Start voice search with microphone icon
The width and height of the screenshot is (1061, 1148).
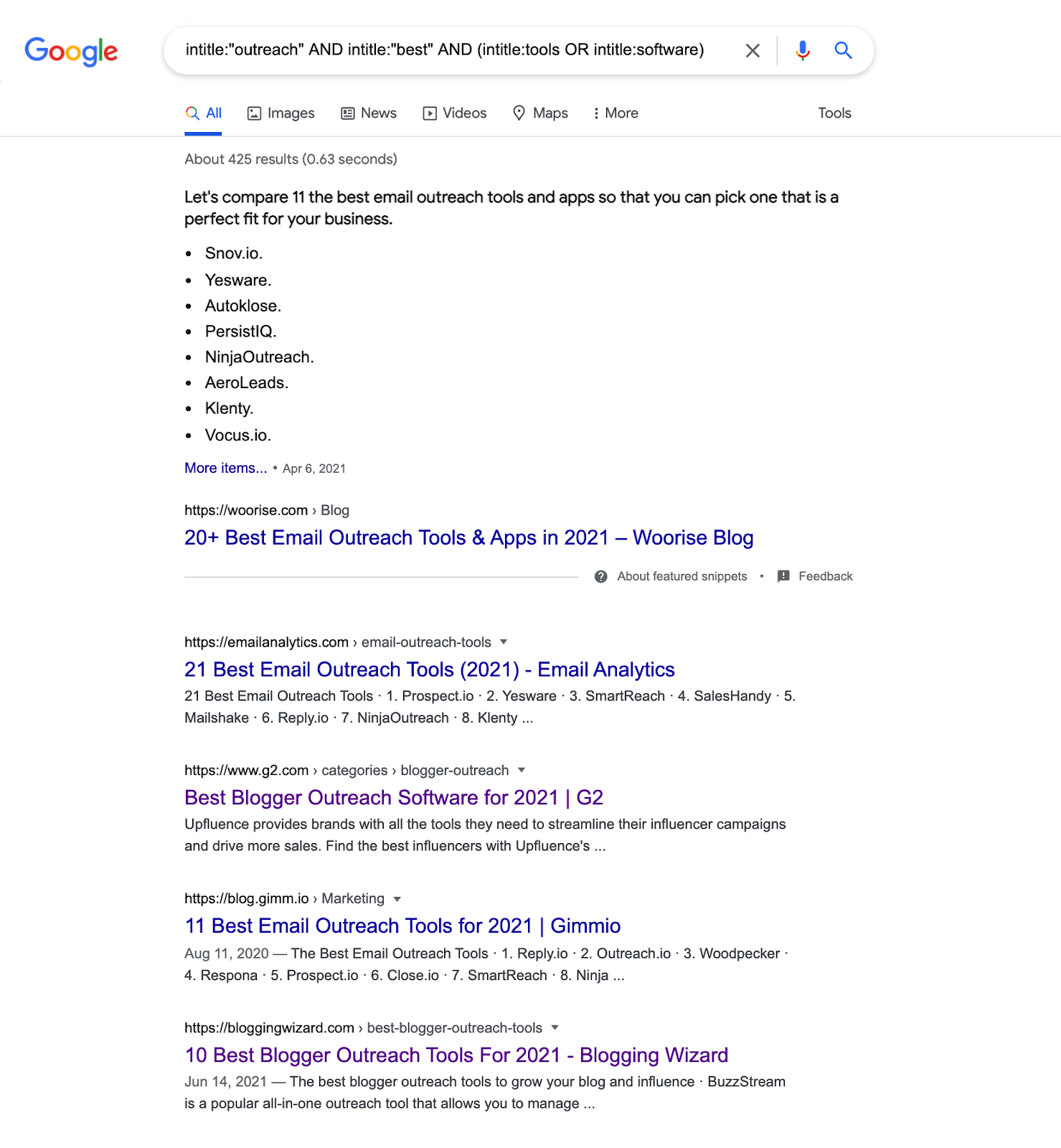803,50
